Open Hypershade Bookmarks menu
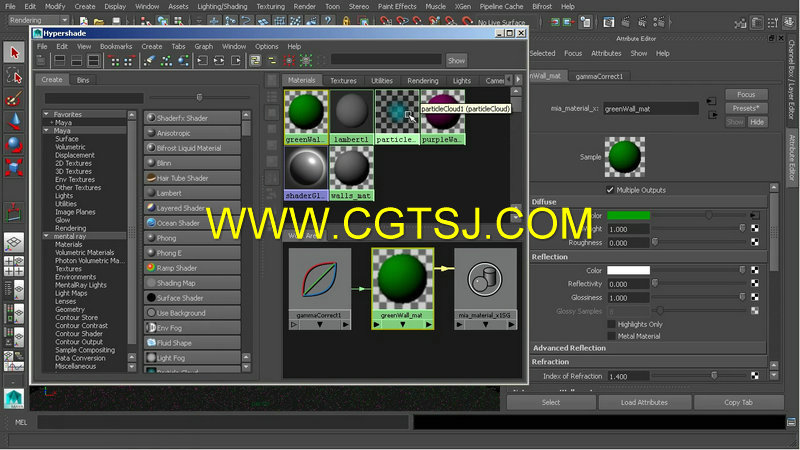This screenshot has width=800, height=450. point(116,46)
